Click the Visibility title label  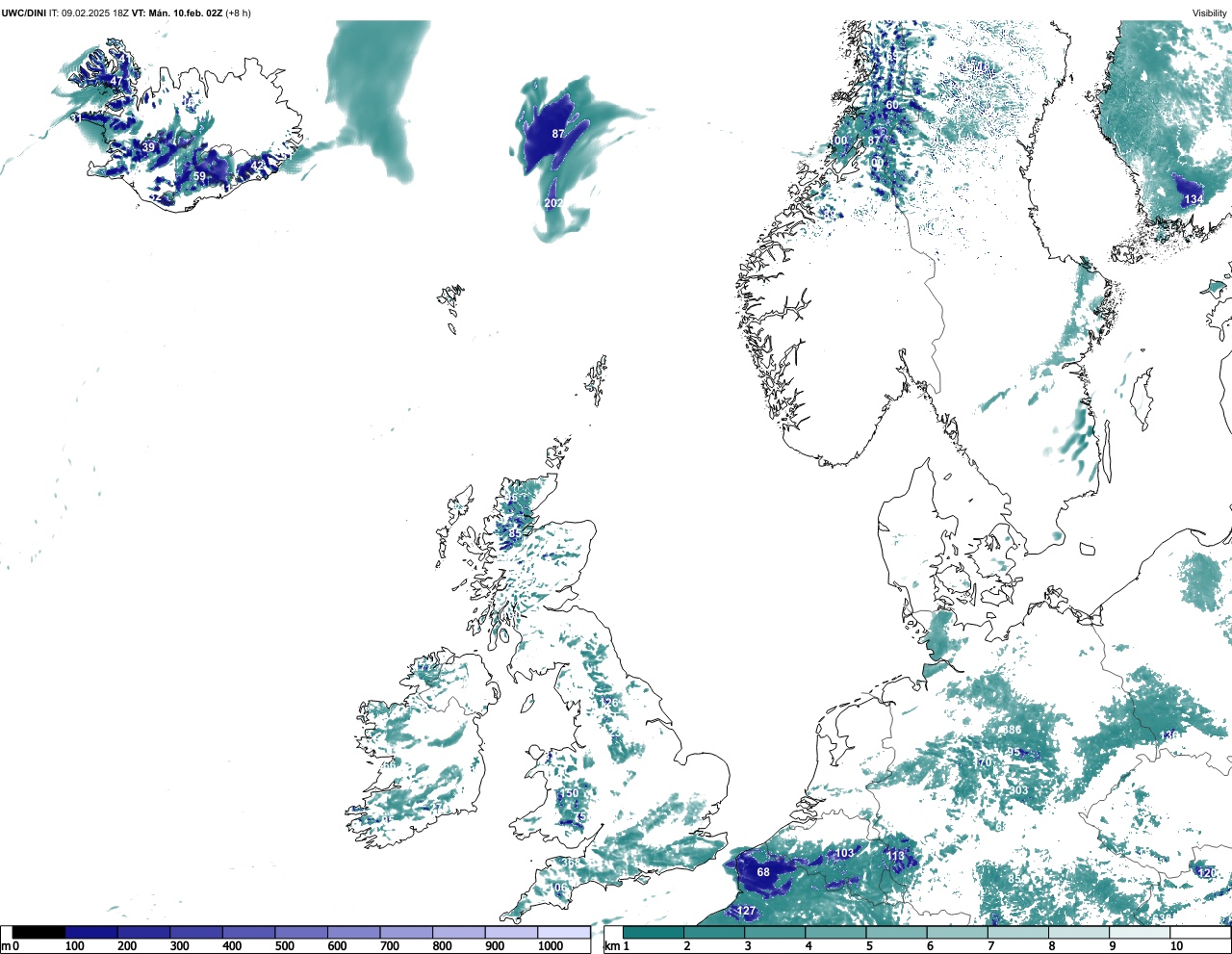tap(1210, 13)
